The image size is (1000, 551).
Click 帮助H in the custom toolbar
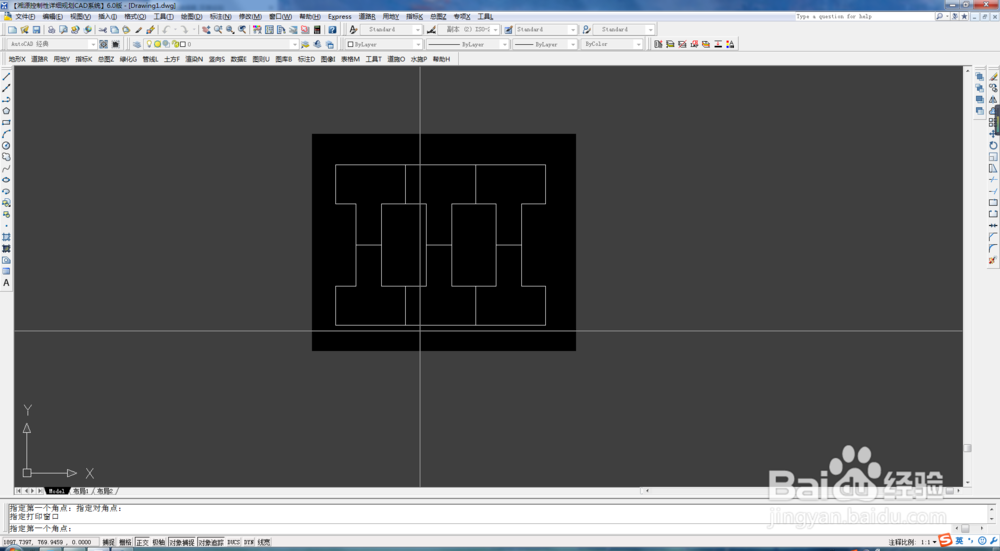pos(441,59)
